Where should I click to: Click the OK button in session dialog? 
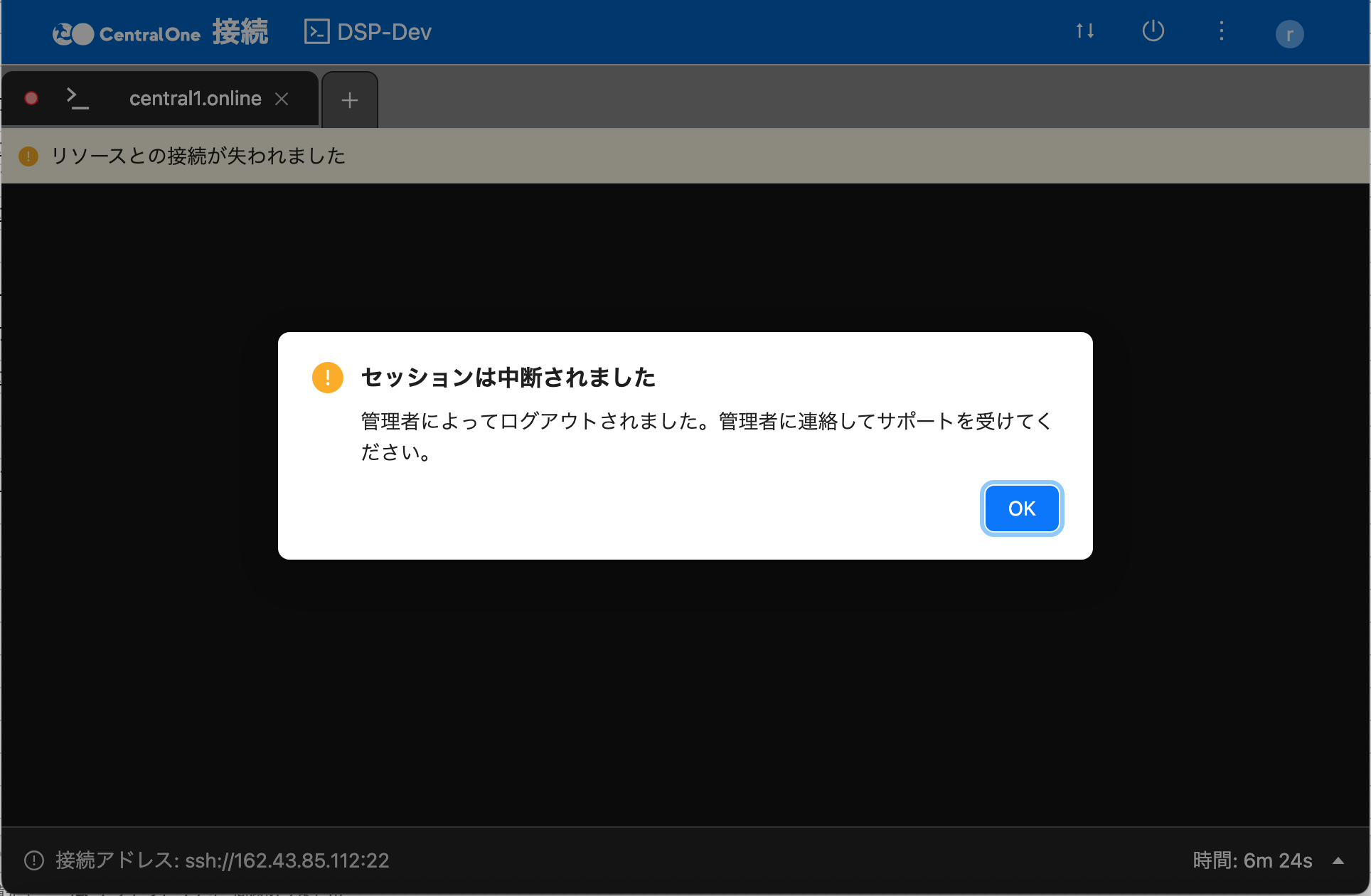coord(1021,508)
